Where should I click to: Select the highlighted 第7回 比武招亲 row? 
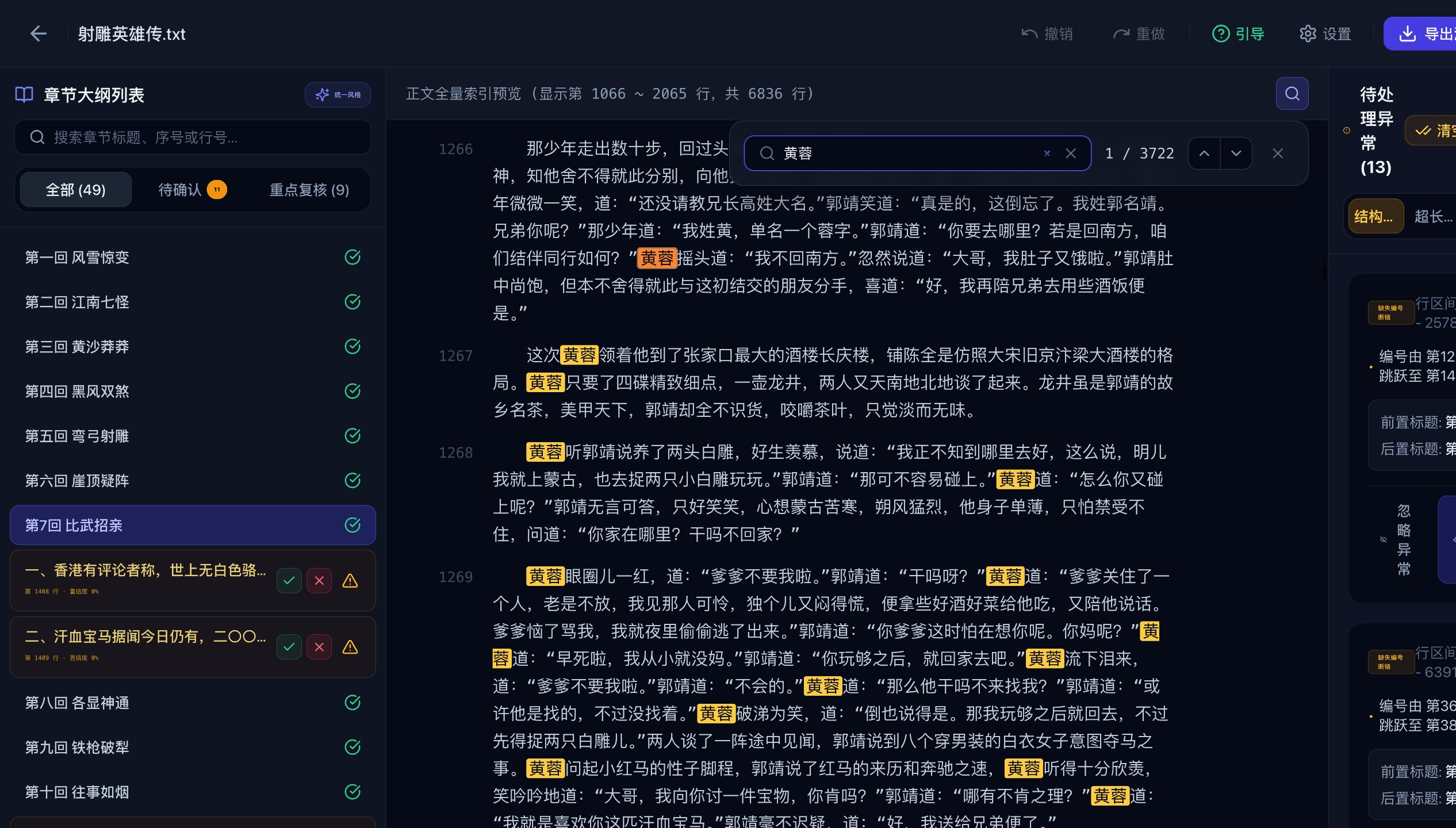coord(193,525)
